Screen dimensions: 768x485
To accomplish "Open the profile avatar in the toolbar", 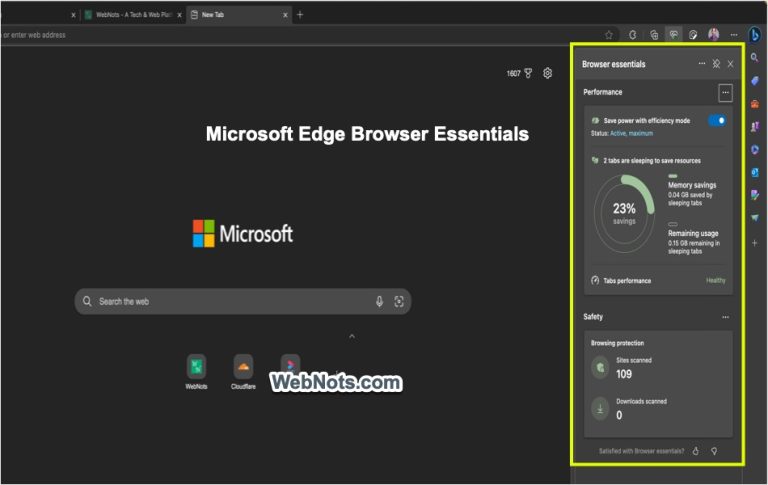I will click(714, 34).
